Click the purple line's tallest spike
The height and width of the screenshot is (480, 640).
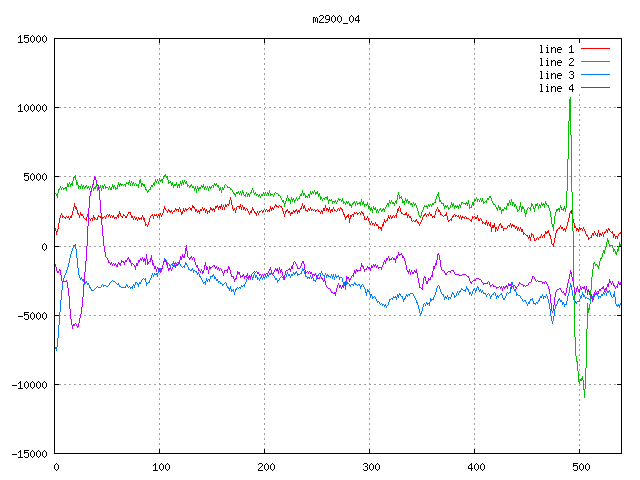[x=95, y=177]
